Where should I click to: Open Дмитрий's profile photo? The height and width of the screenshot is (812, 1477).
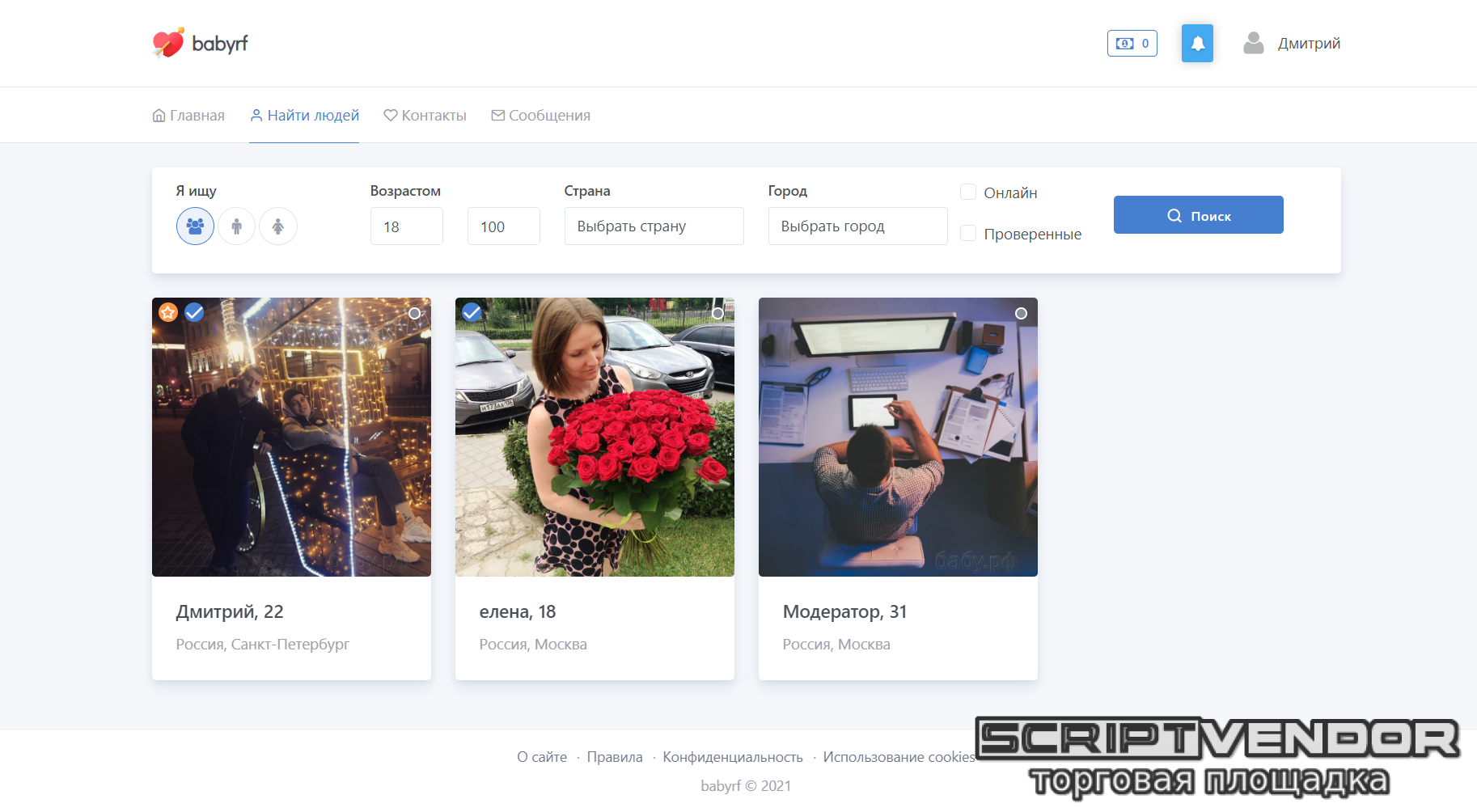291,437
